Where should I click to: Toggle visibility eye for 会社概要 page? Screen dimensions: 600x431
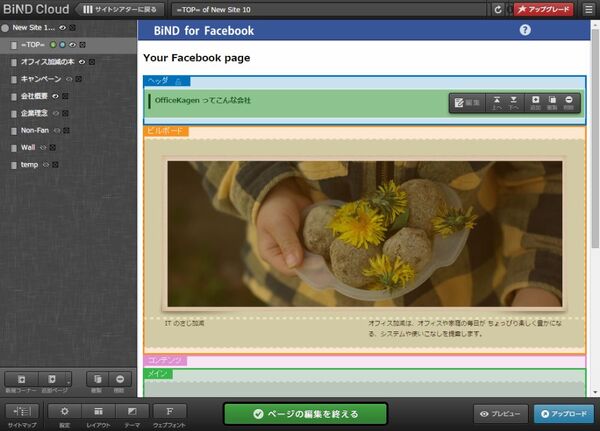click(55, 96)
